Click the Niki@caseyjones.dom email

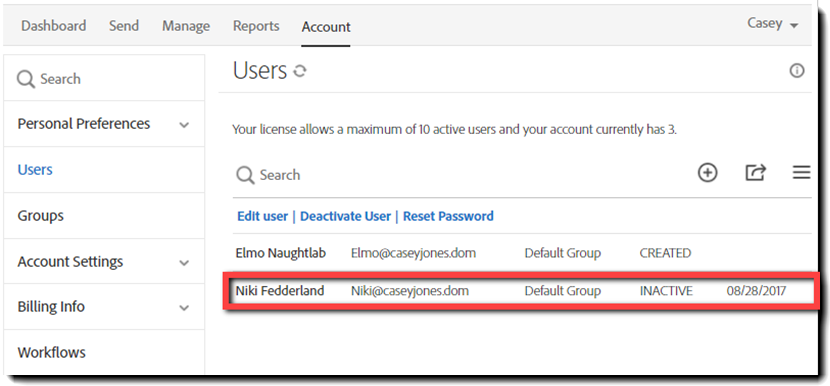point(410,291)
